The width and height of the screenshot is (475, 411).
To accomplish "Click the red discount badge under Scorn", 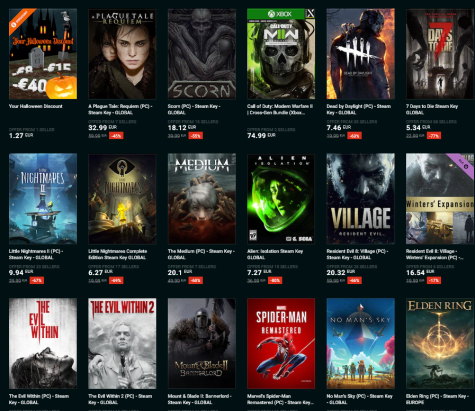I will pyautogui.click(x=195, y=136).
